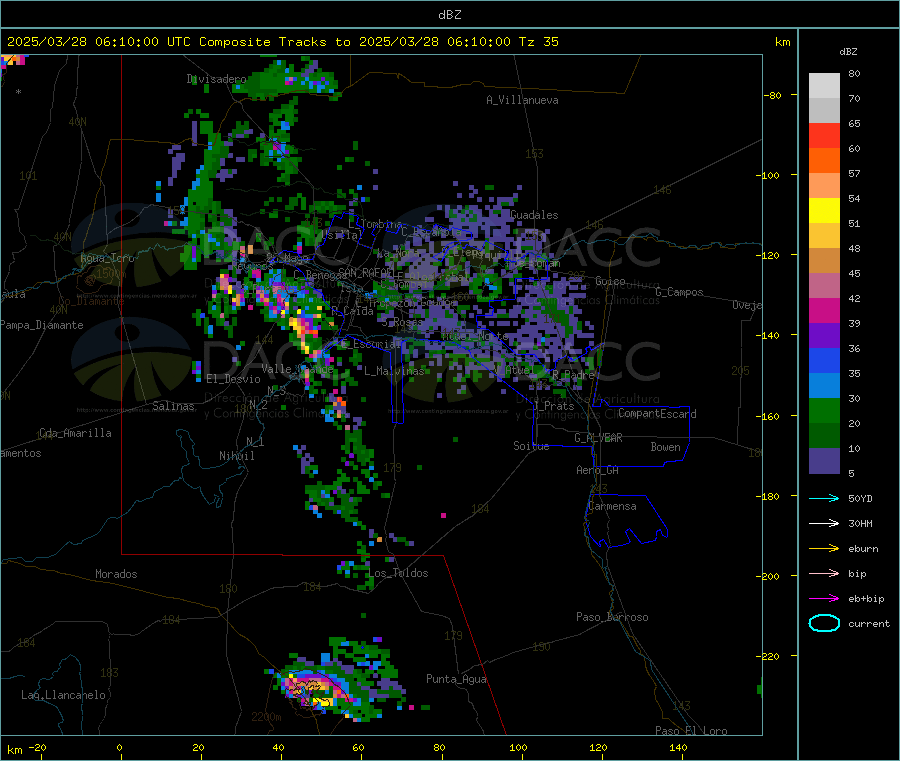This screenshot has height=761, width=900.
Task: Click the 'CompantEscard' map label
Action: (x=657, y=413)
